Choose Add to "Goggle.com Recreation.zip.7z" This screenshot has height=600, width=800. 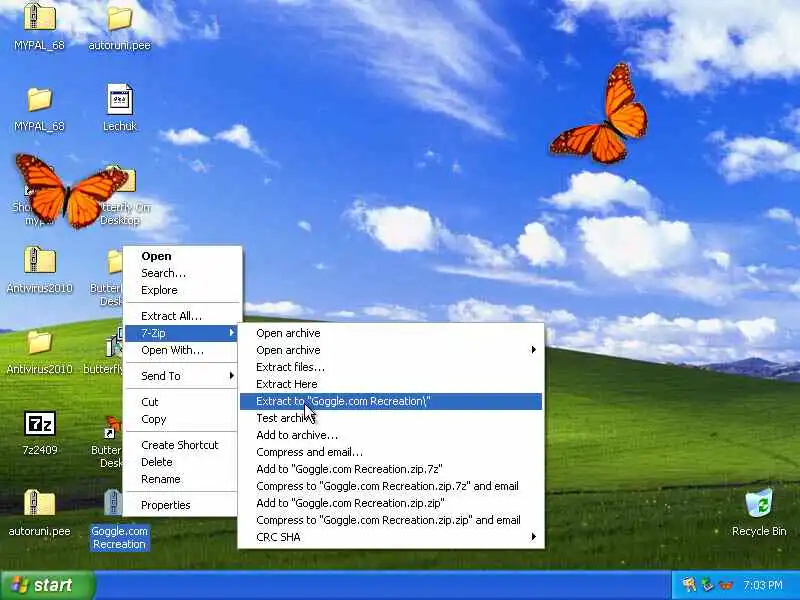pyautogui.click(x=391, y=469)
